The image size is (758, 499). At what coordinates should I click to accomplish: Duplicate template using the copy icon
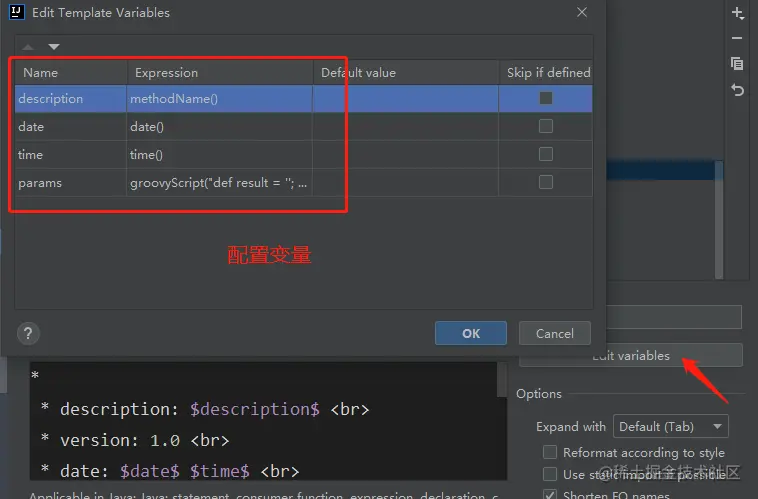tap(737, 64)
